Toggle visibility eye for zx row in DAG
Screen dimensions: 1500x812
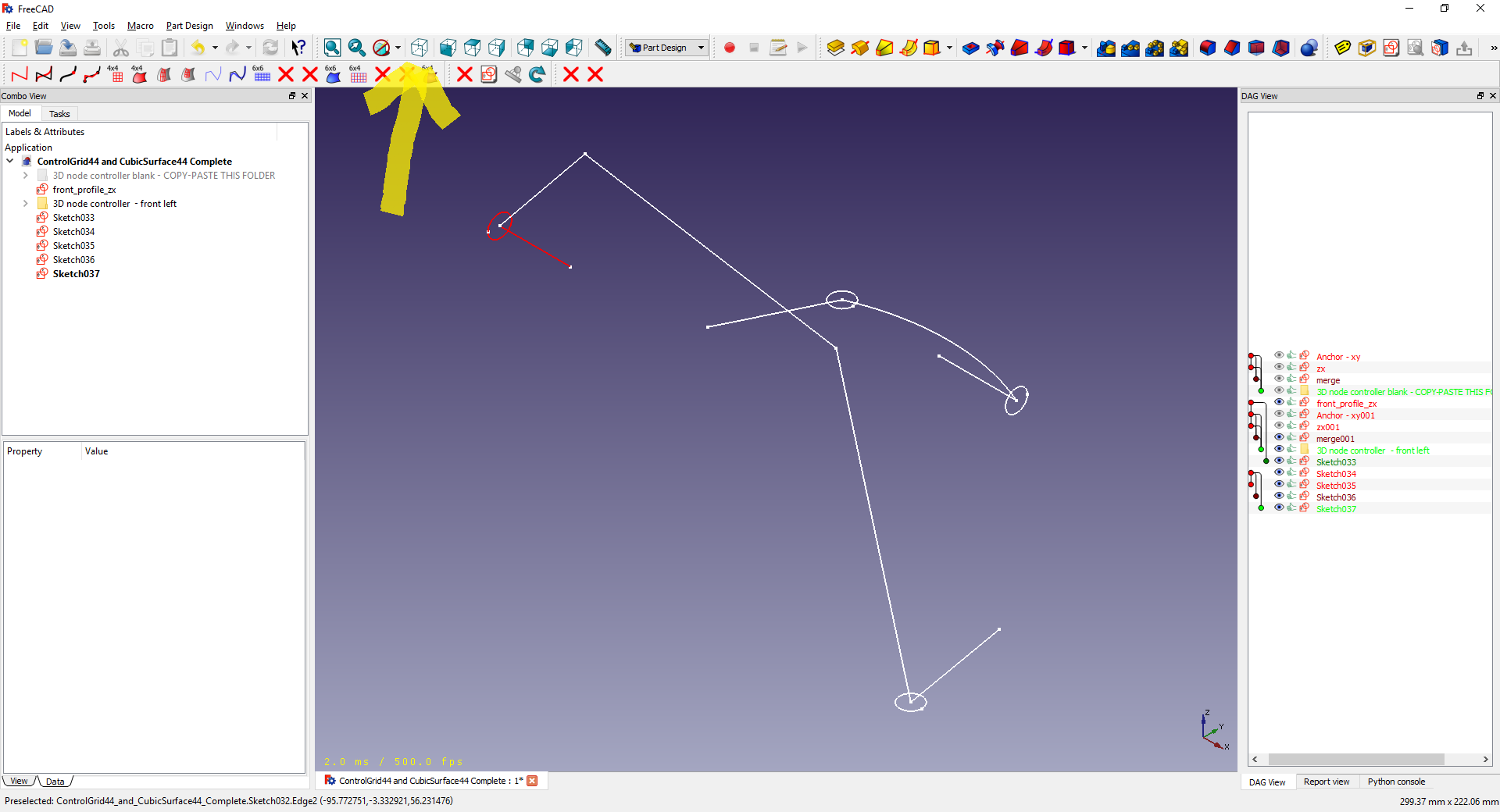coord(1279,367)
